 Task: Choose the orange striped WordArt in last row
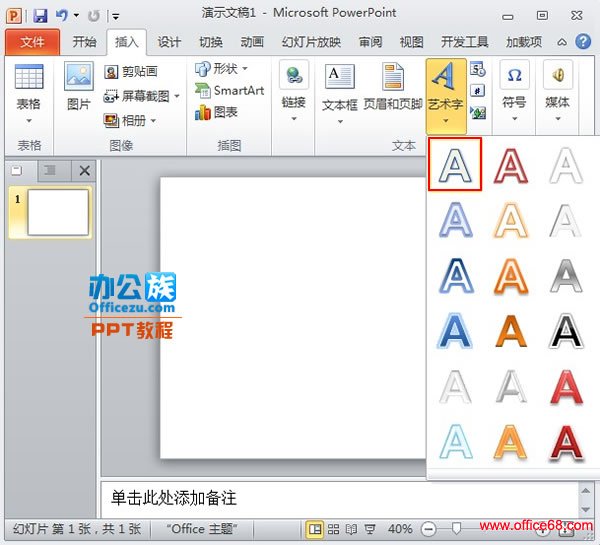click(510, 442)
